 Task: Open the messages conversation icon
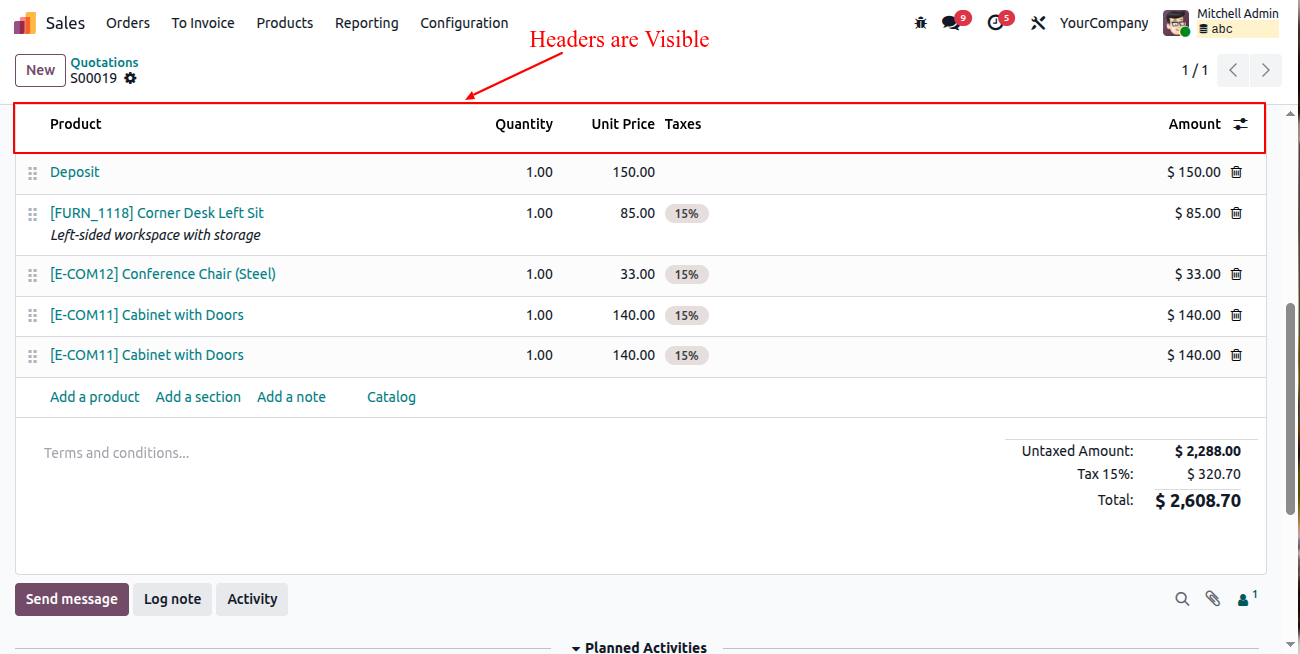point(951,23)
